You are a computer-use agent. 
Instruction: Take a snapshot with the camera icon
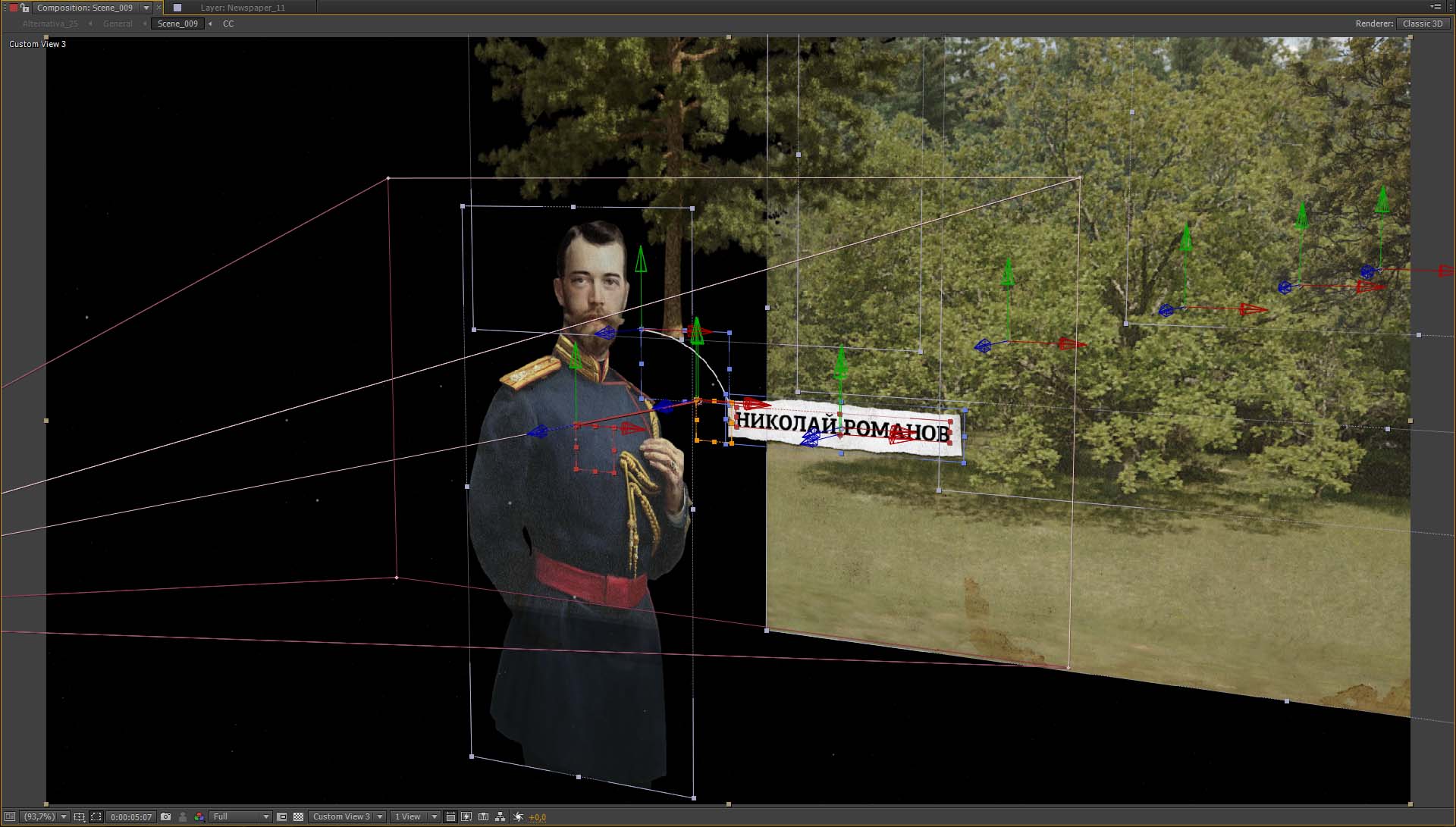[165, 816]
